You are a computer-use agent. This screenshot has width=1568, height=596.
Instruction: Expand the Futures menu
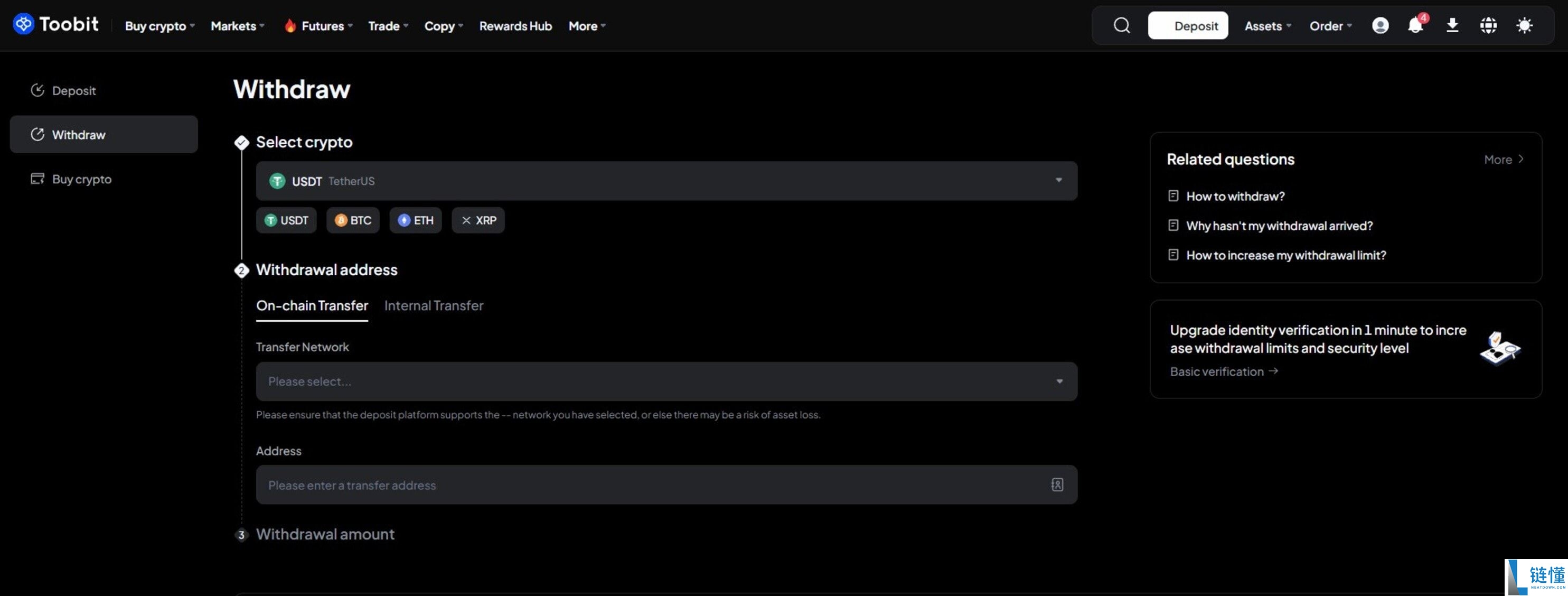(x=318, y=25)
